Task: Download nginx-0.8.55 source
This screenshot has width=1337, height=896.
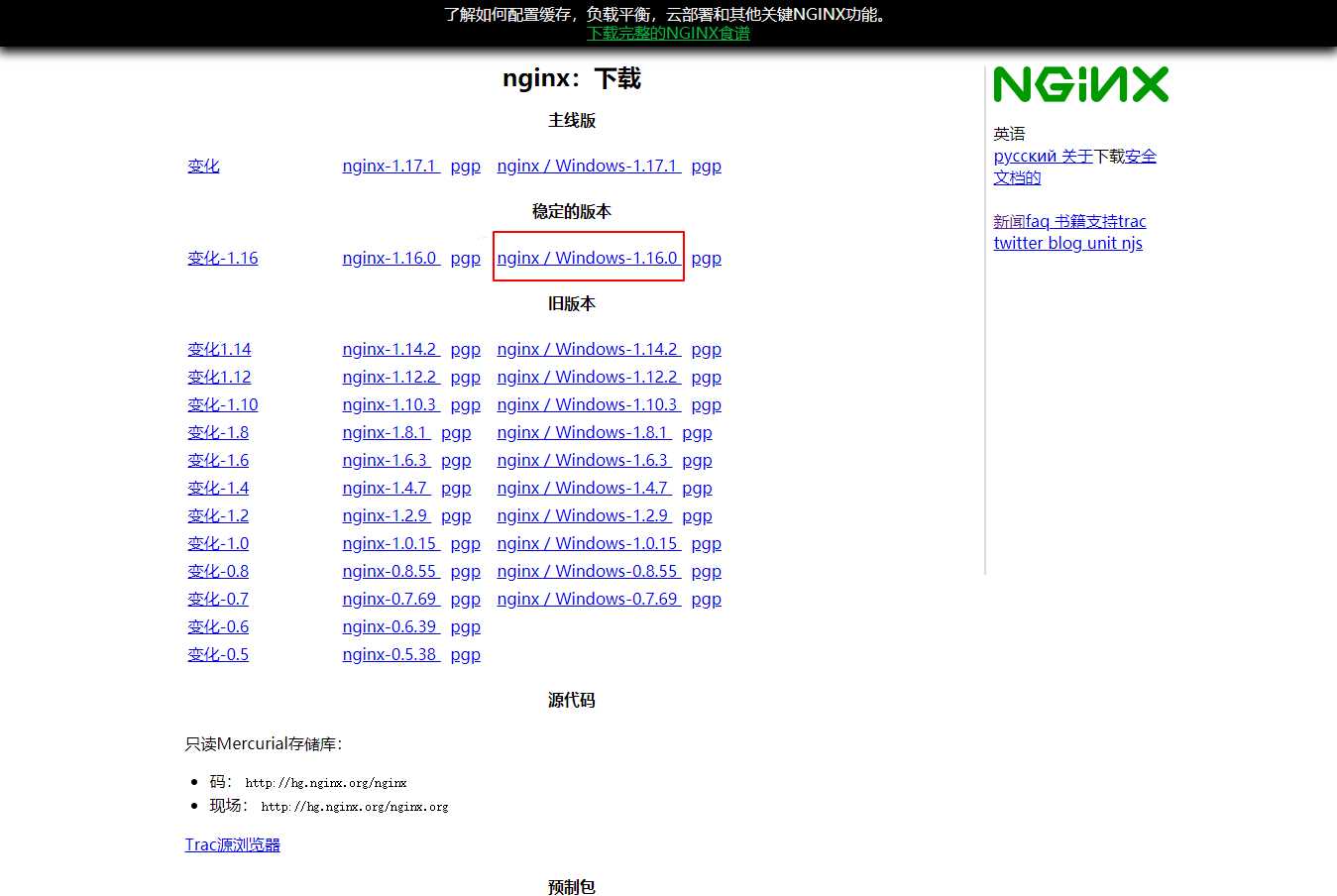Action: tap(390, 571)
